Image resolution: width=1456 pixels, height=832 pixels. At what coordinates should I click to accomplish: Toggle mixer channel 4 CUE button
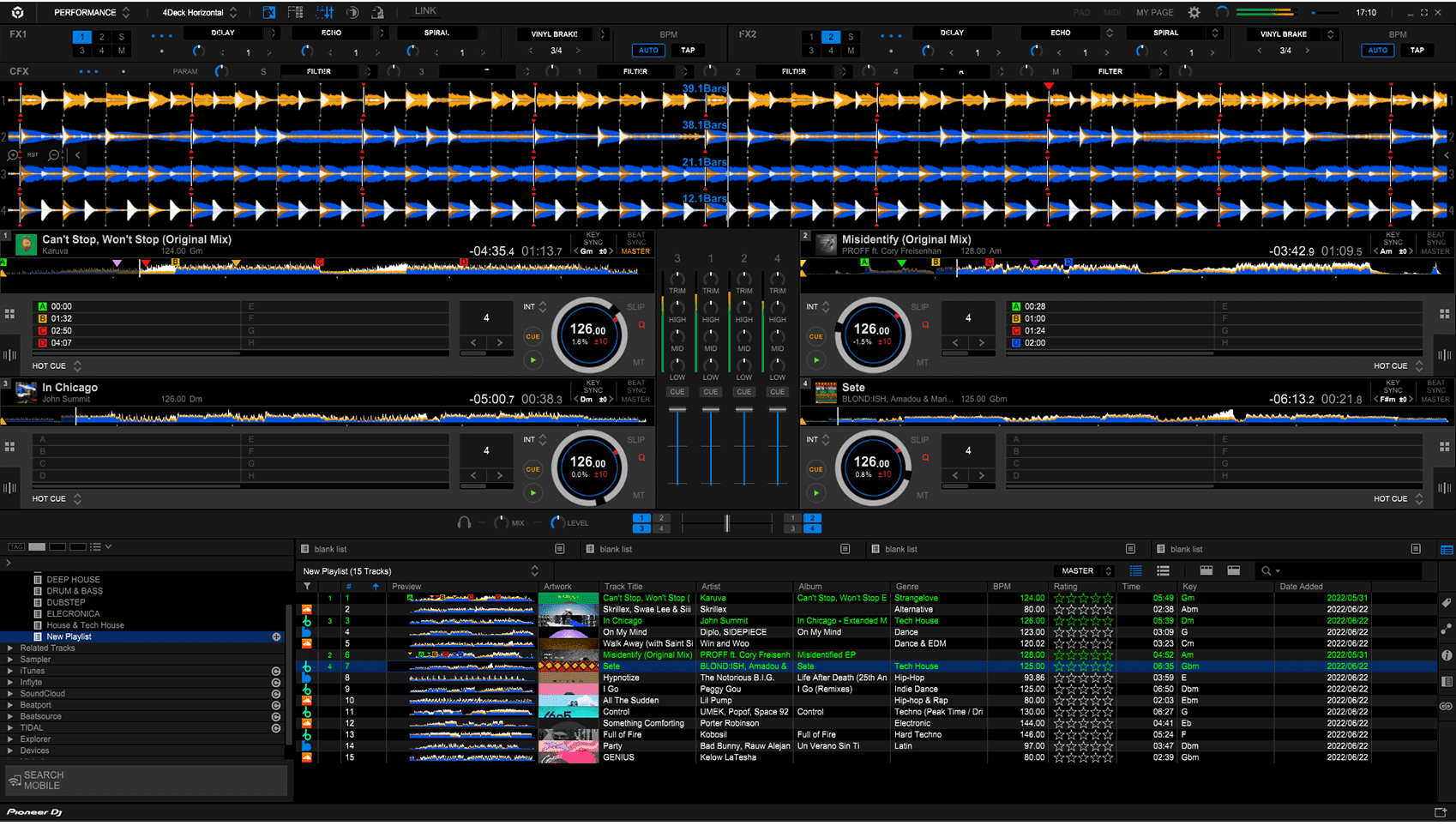coord(777,392)
